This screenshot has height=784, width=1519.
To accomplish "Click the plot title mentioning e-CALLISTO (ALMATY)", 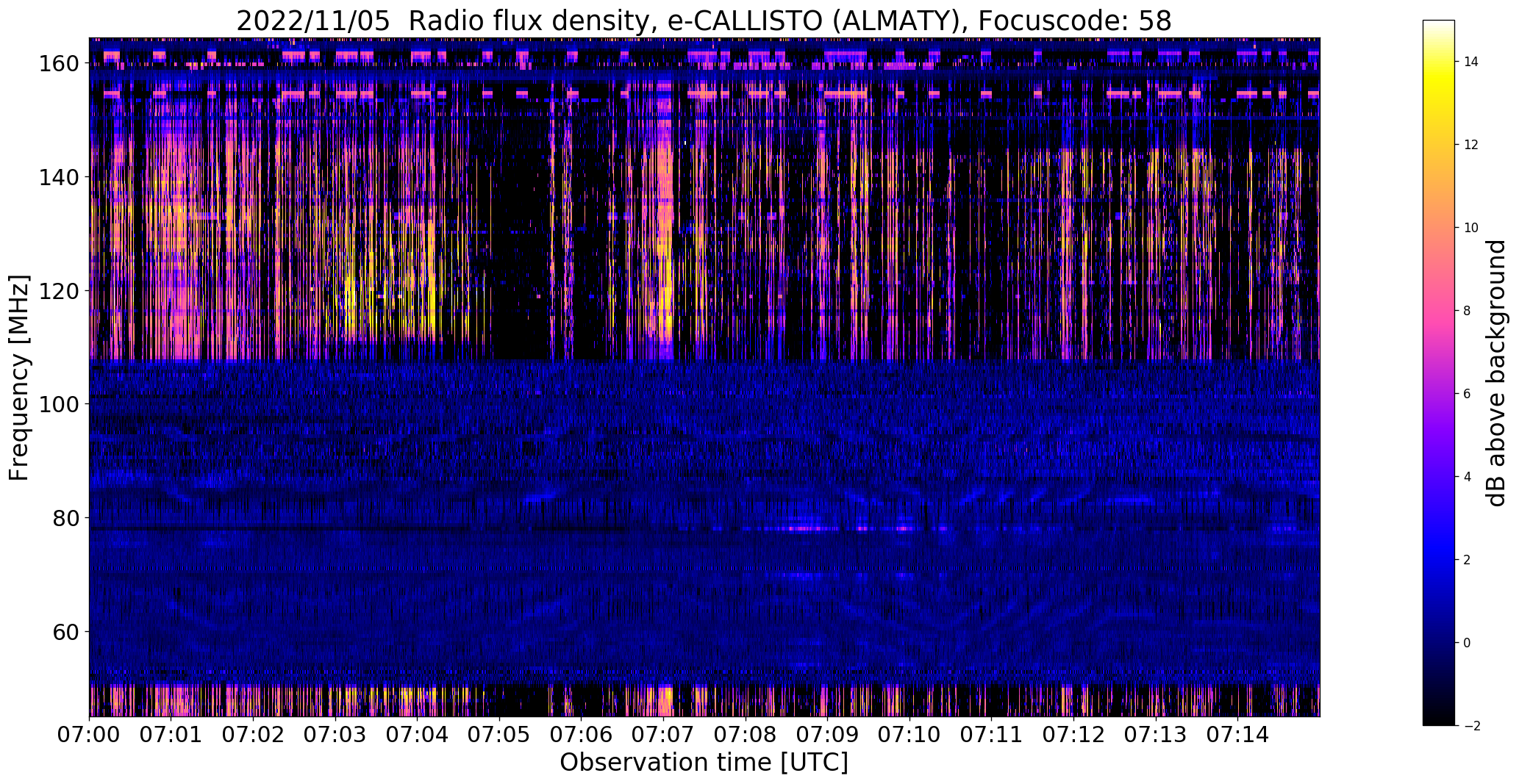I will pos(704,21).
